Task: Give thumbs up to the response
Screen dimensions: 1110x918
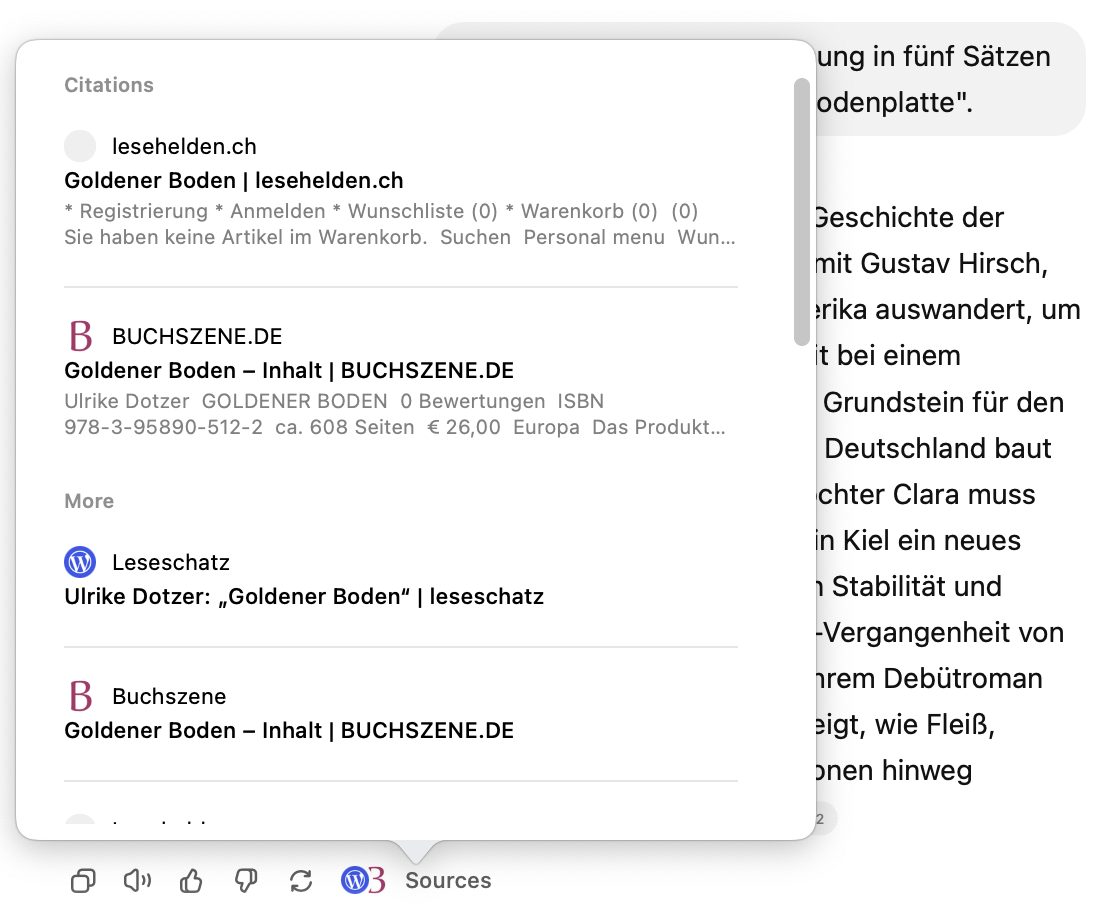Action: click(191, 880)
